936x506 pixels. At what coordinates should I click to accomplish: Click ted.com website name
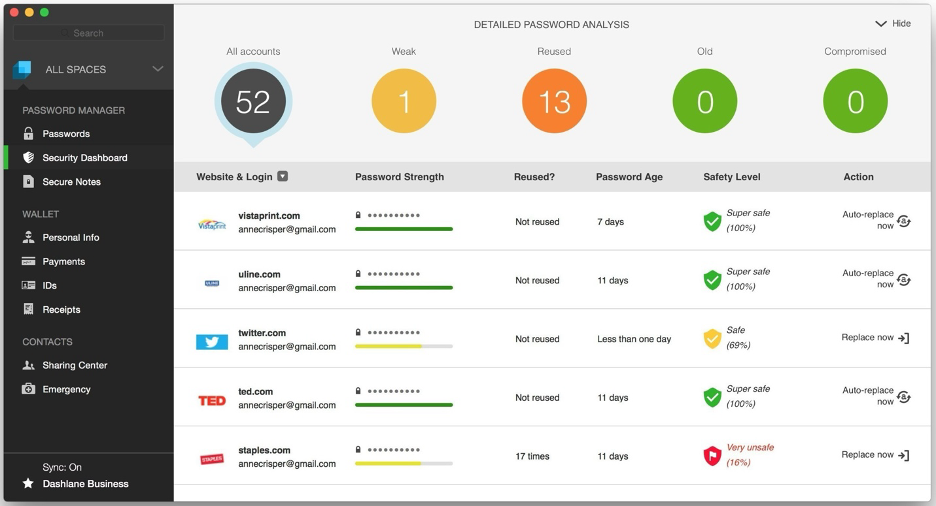coord(255,391)
